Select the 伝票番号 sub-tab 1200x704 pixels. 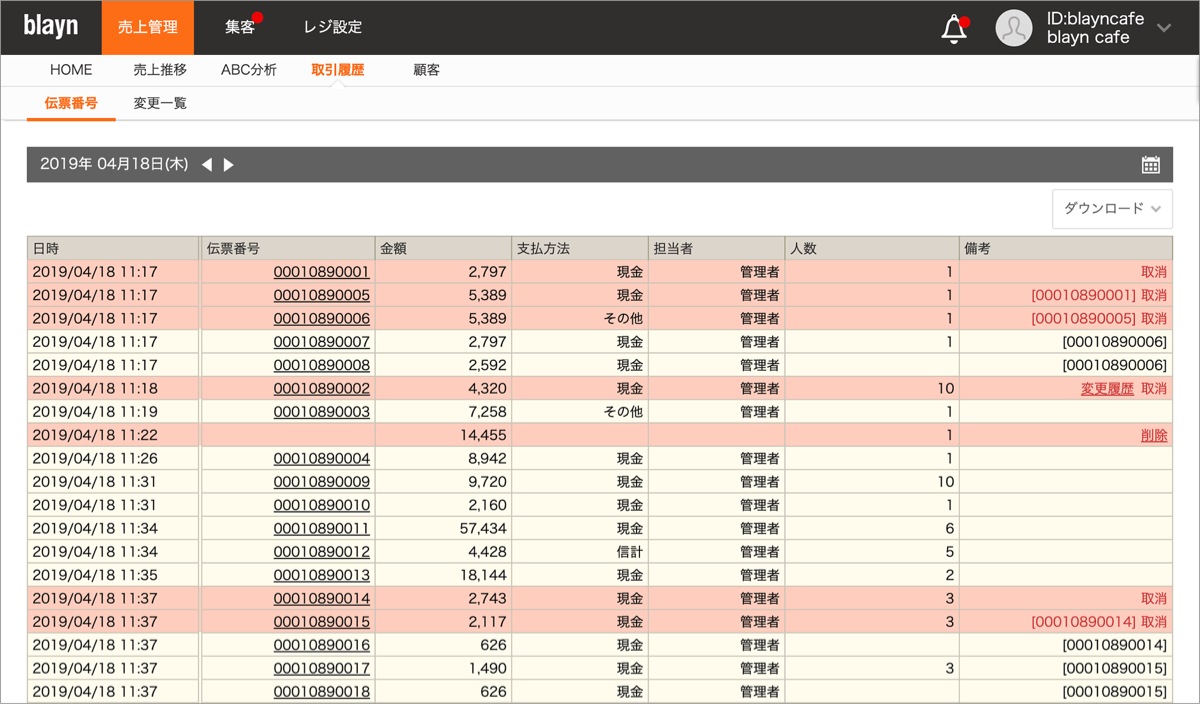pyautogui.click(x=71, y=103)
